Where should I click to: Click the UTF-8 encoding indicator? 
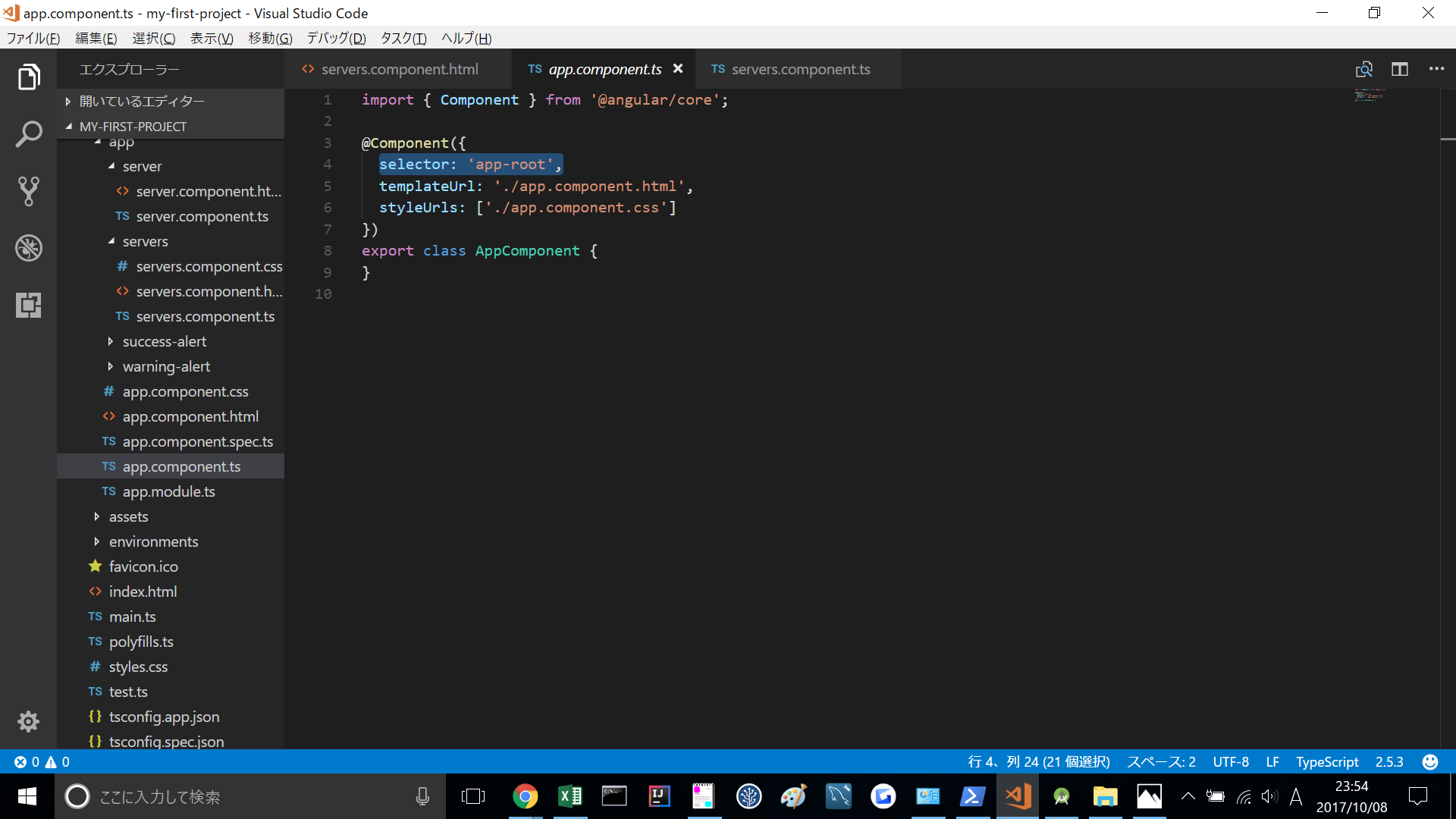pyautogui.click(x=1230, y=762)
